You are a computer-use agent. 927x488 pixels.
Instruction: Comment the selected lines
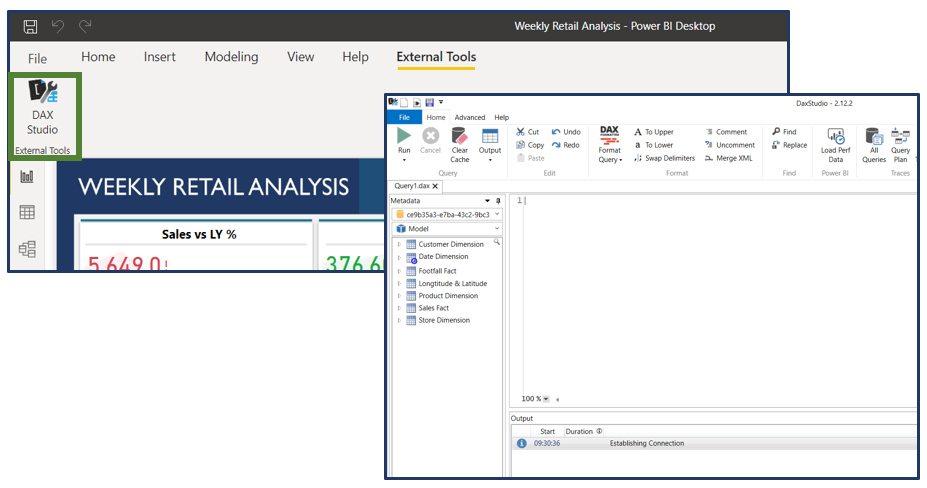tap(726, 132)
